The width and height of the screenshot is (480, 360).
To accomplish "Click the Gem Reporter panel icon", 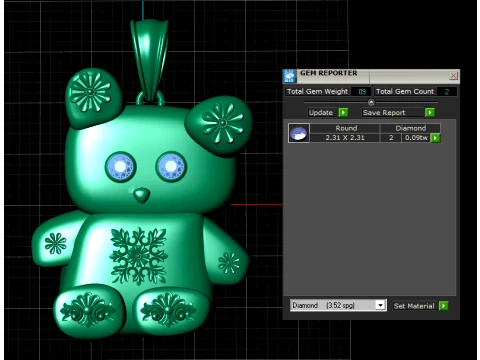I will [x=289, y=76].
